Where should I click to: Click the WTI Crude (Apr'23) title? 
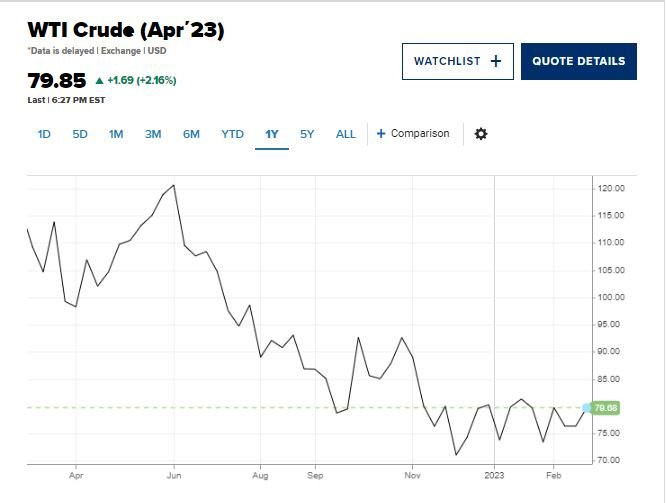click(126, 30)
